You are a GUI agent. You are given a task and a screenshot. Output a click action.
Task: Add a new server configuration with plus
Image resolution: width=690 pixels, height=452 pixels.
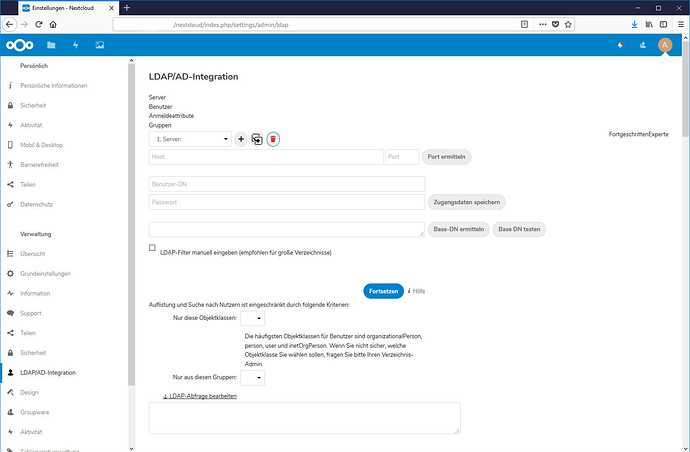[x=241, y=140]
